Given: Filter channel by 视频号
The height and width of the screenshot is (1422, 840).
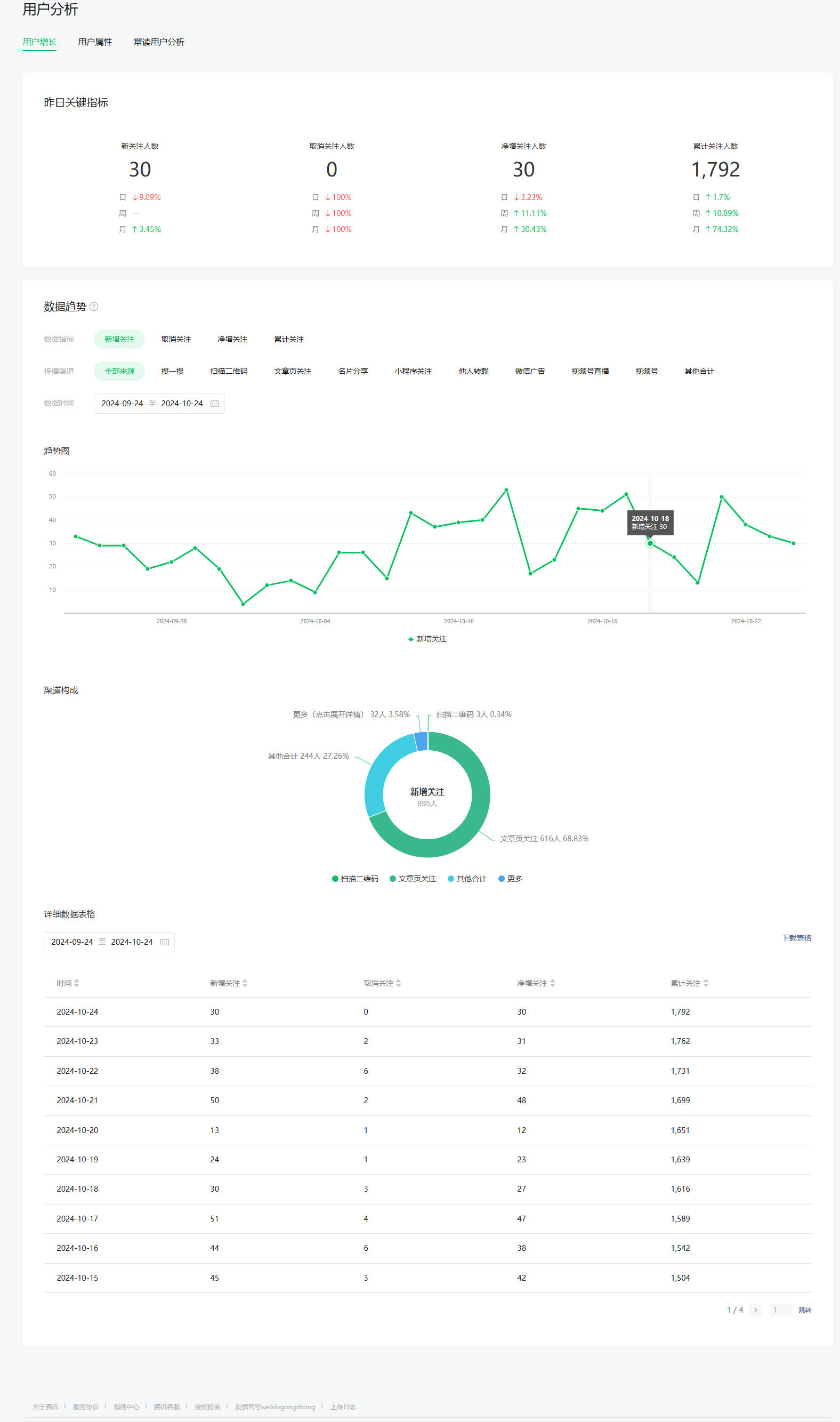Looking at the screenshot, I should pos(647,371).
